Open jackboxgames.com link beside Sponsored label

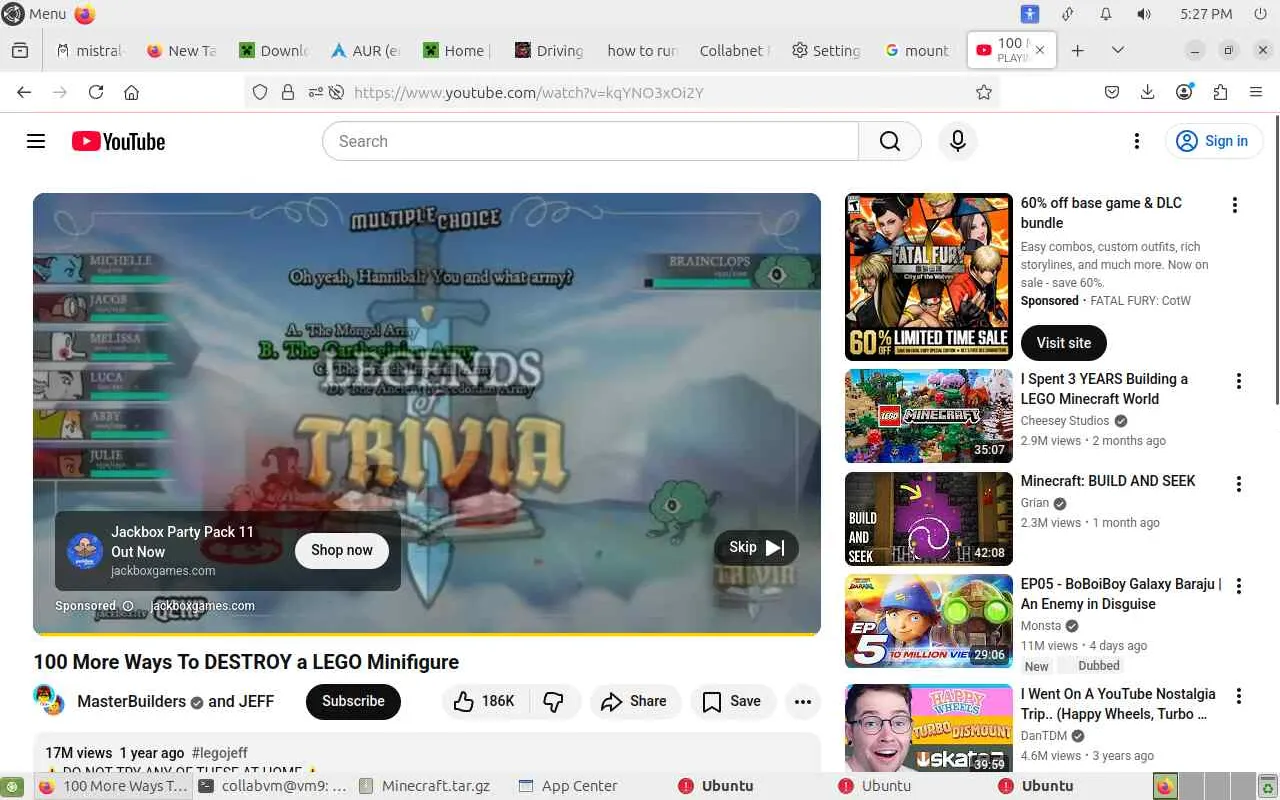[203, 606]
